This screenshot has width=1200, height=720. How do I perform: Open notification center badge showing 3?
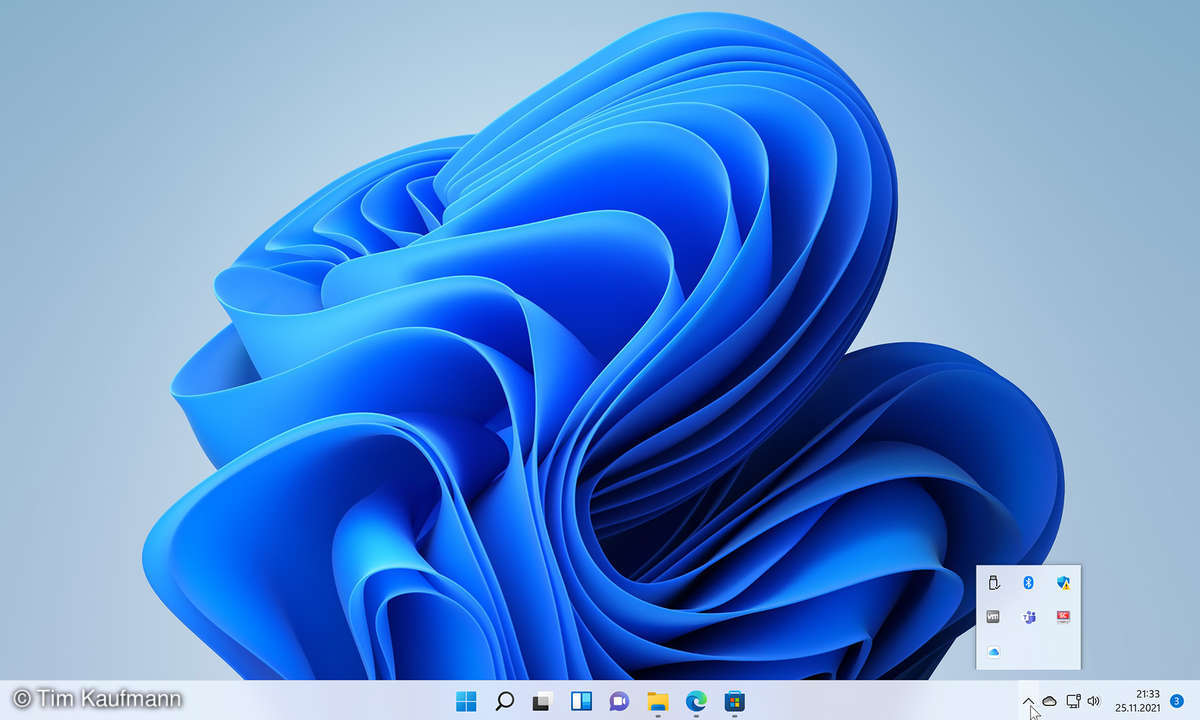[1176, 701]
